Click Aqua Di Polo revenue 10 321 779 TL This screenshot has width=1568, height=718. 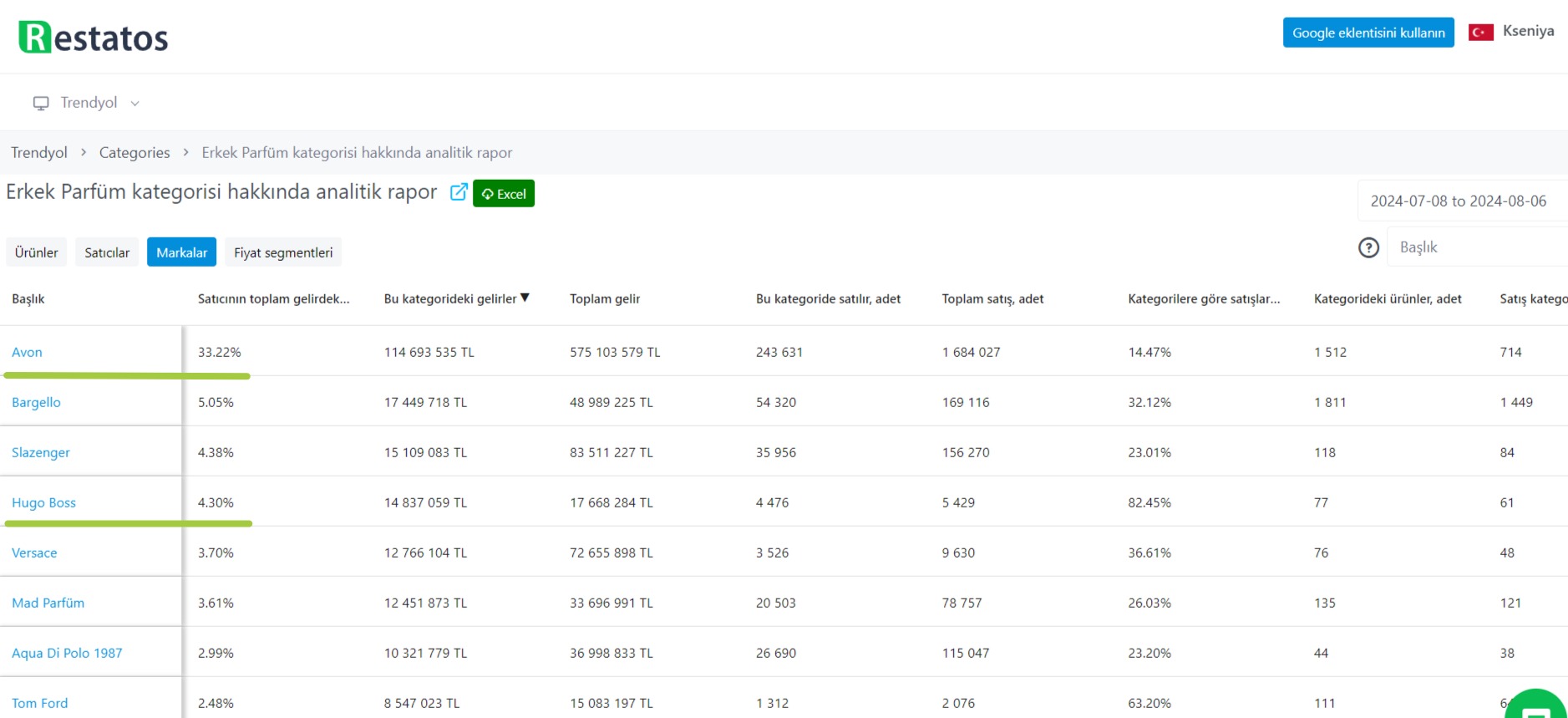(x=425, y=653)
